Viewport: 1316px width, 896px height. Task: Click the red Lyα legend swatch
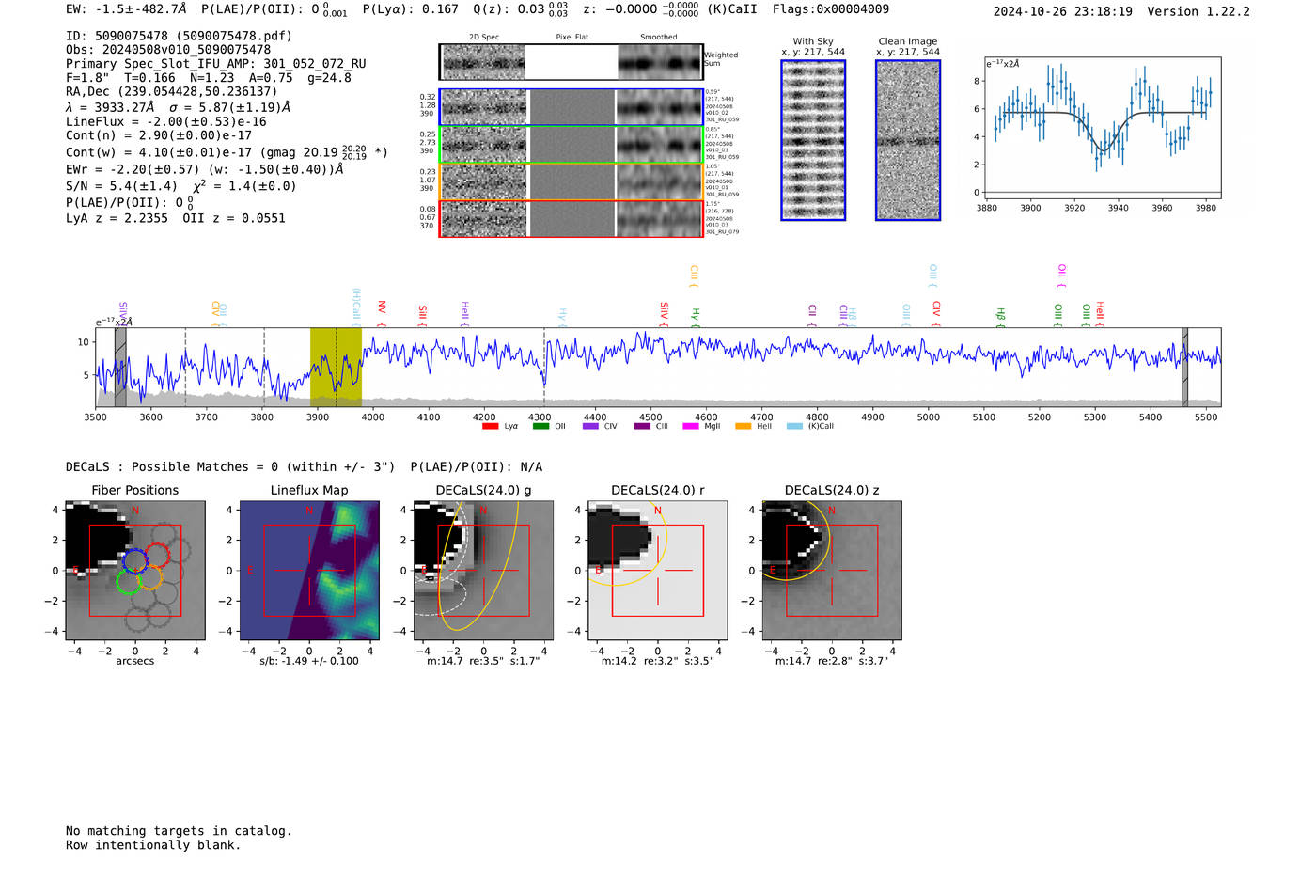pos(490,426)
